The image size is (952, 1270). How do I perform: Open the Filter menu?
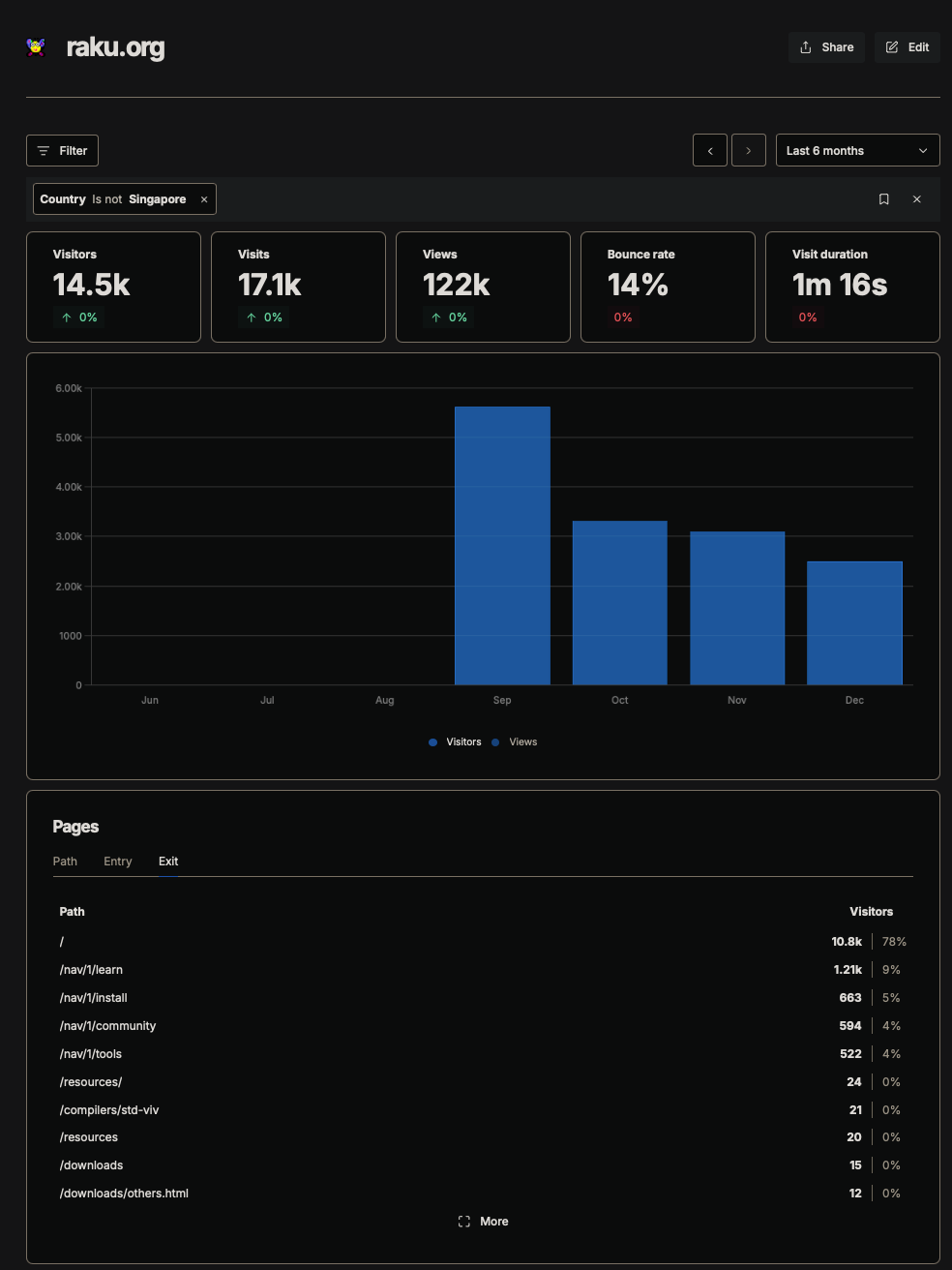tap(62, 151)
